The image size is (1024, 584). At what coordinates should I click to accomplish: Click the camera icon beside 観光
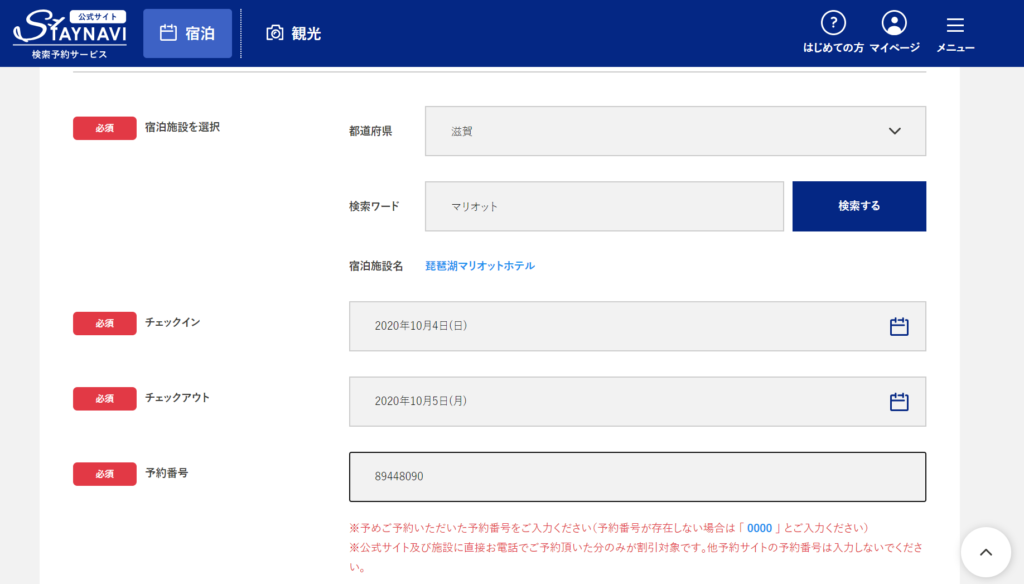point(275,33)
